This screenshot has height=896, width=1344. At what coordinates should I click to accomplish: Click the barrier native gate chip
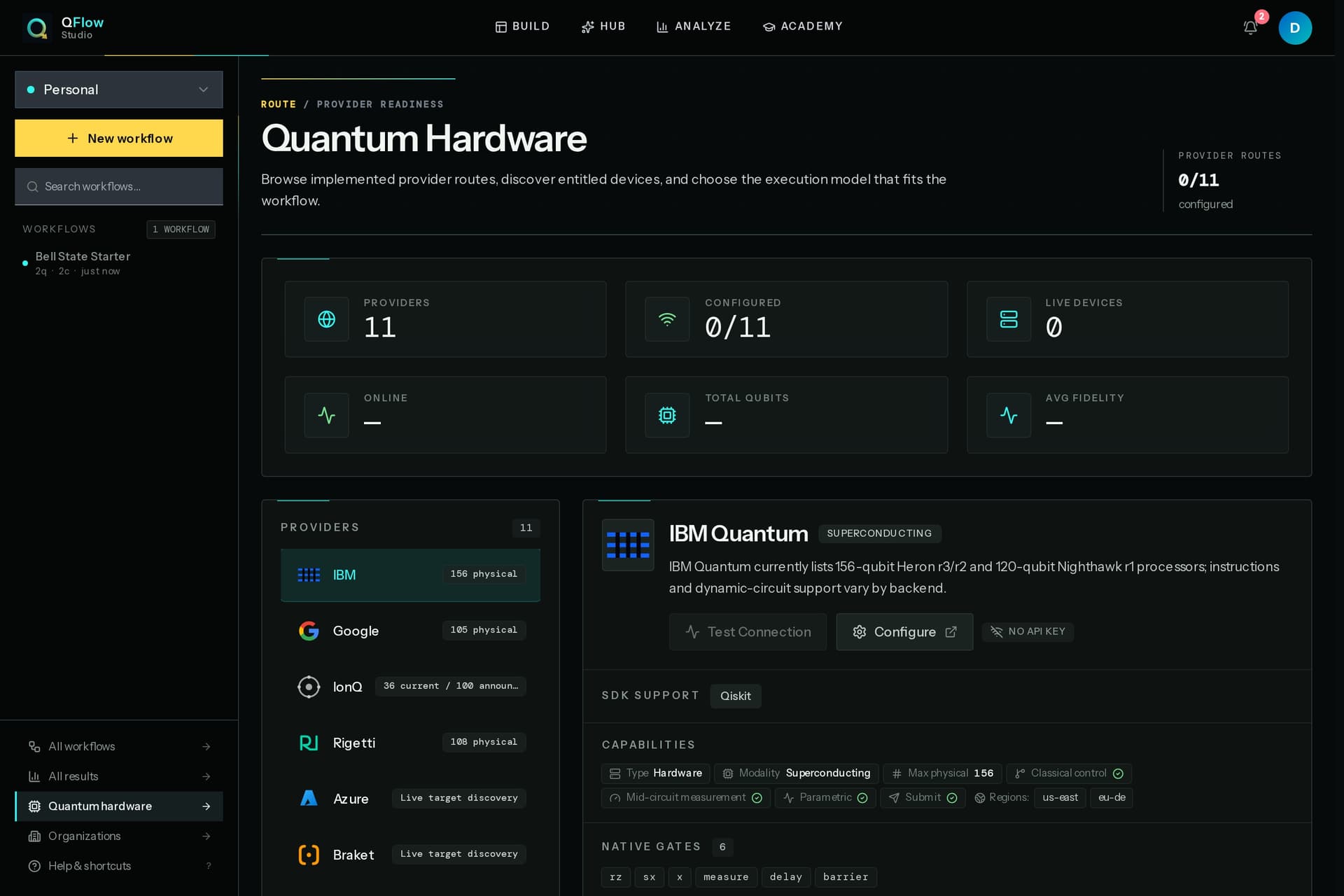(x=846, y=877)
